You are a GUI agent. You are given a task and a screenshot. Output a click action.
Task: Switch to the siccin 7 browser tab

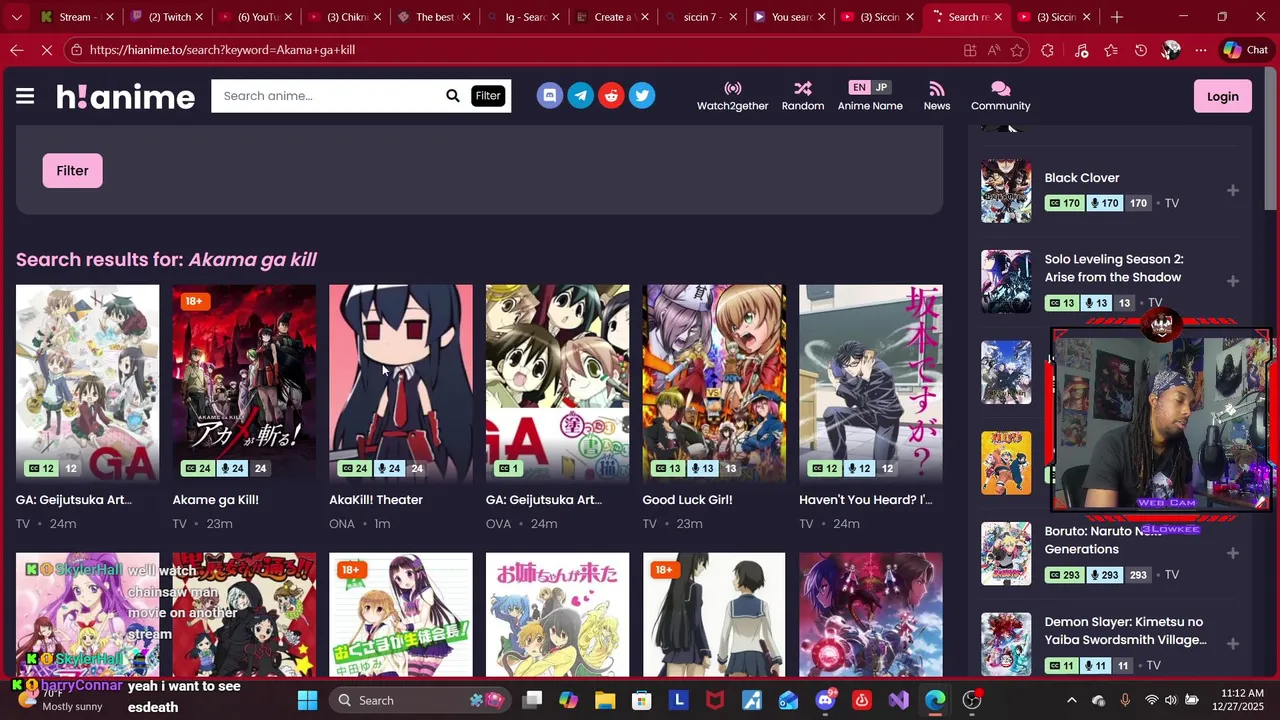(x=700, y=17)
